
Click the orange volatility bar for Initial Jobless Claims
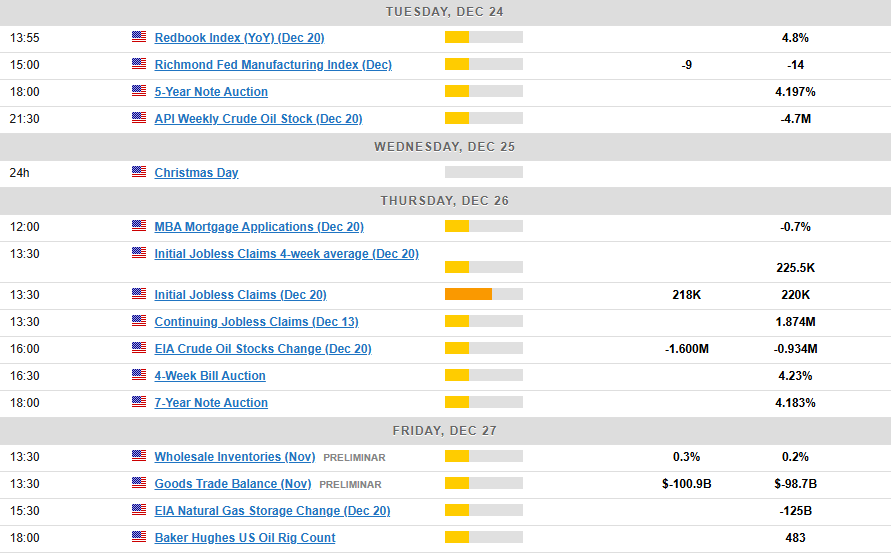tap(468, 294)
